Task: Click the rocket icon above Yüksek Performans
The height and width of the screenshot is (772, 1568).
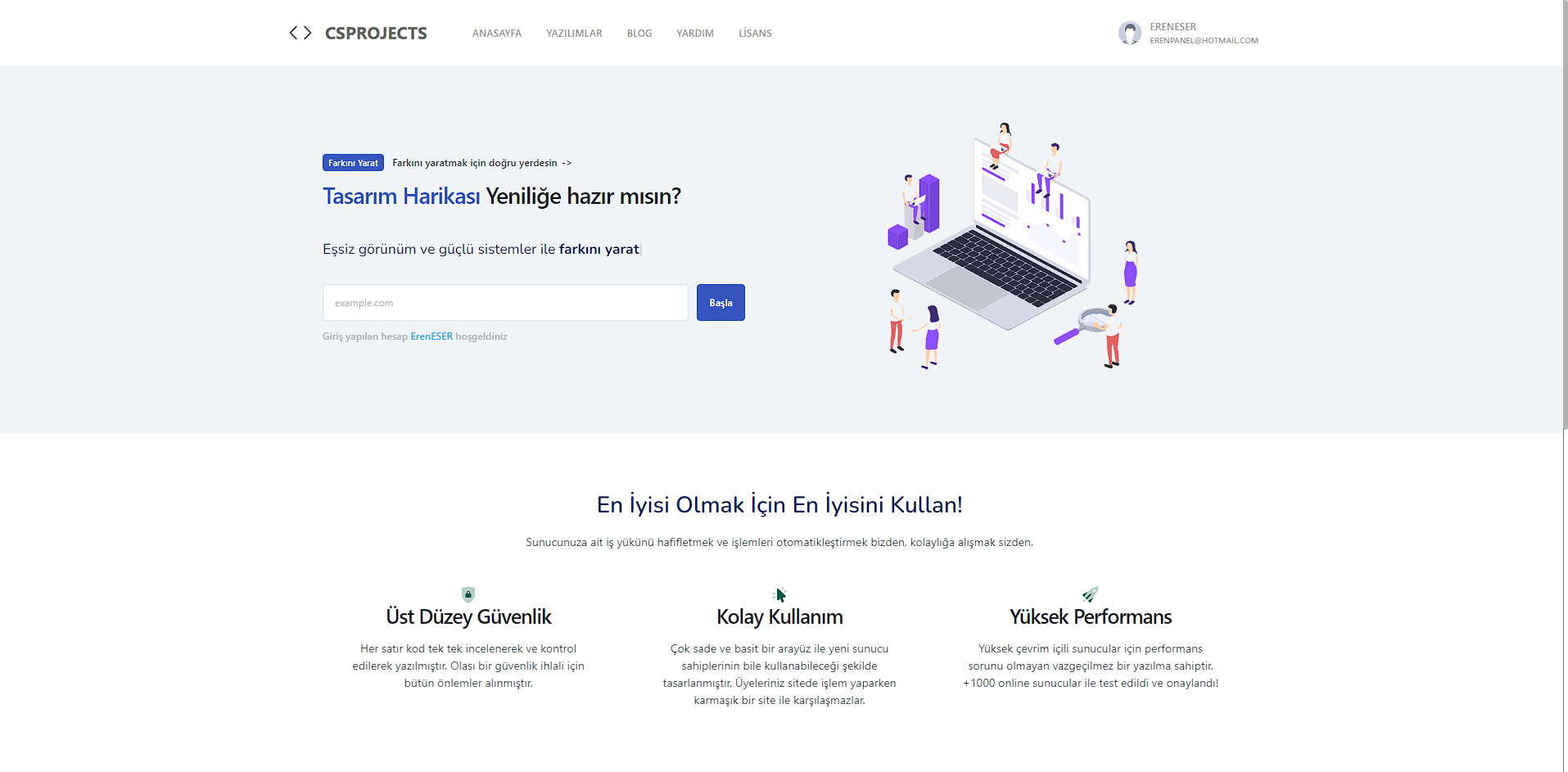Action: tap(1090, 594)
